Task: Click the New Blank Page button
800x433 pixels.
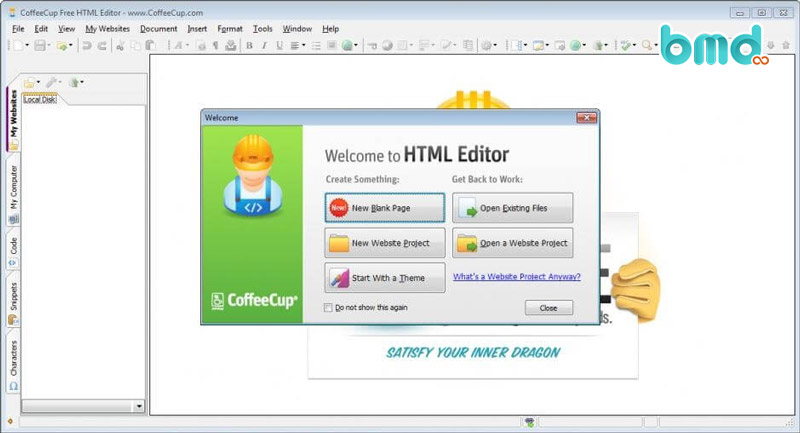Action: pyautogui.click(x=385, y=208)
